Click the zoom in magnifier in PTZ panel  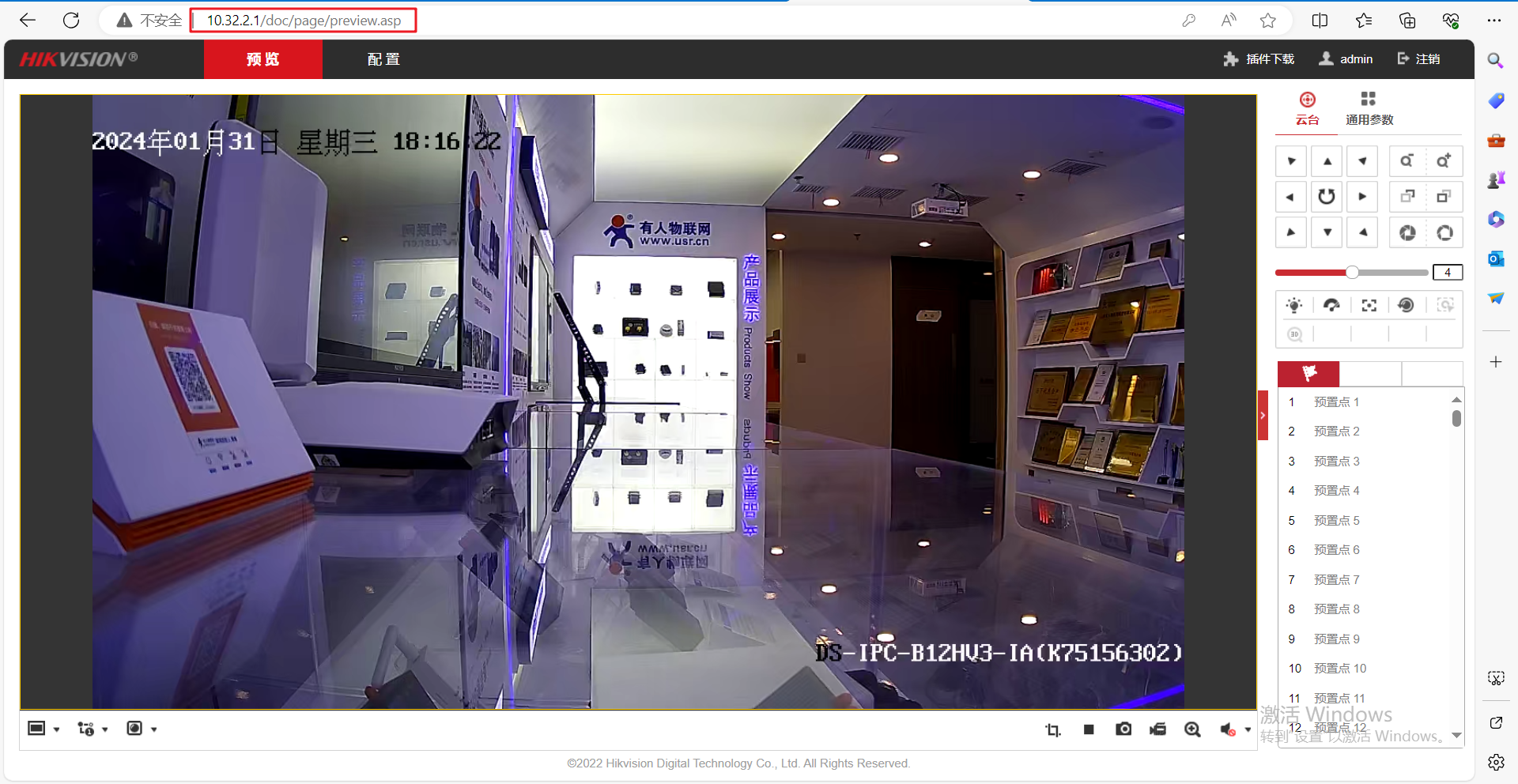click(1444, 161)
